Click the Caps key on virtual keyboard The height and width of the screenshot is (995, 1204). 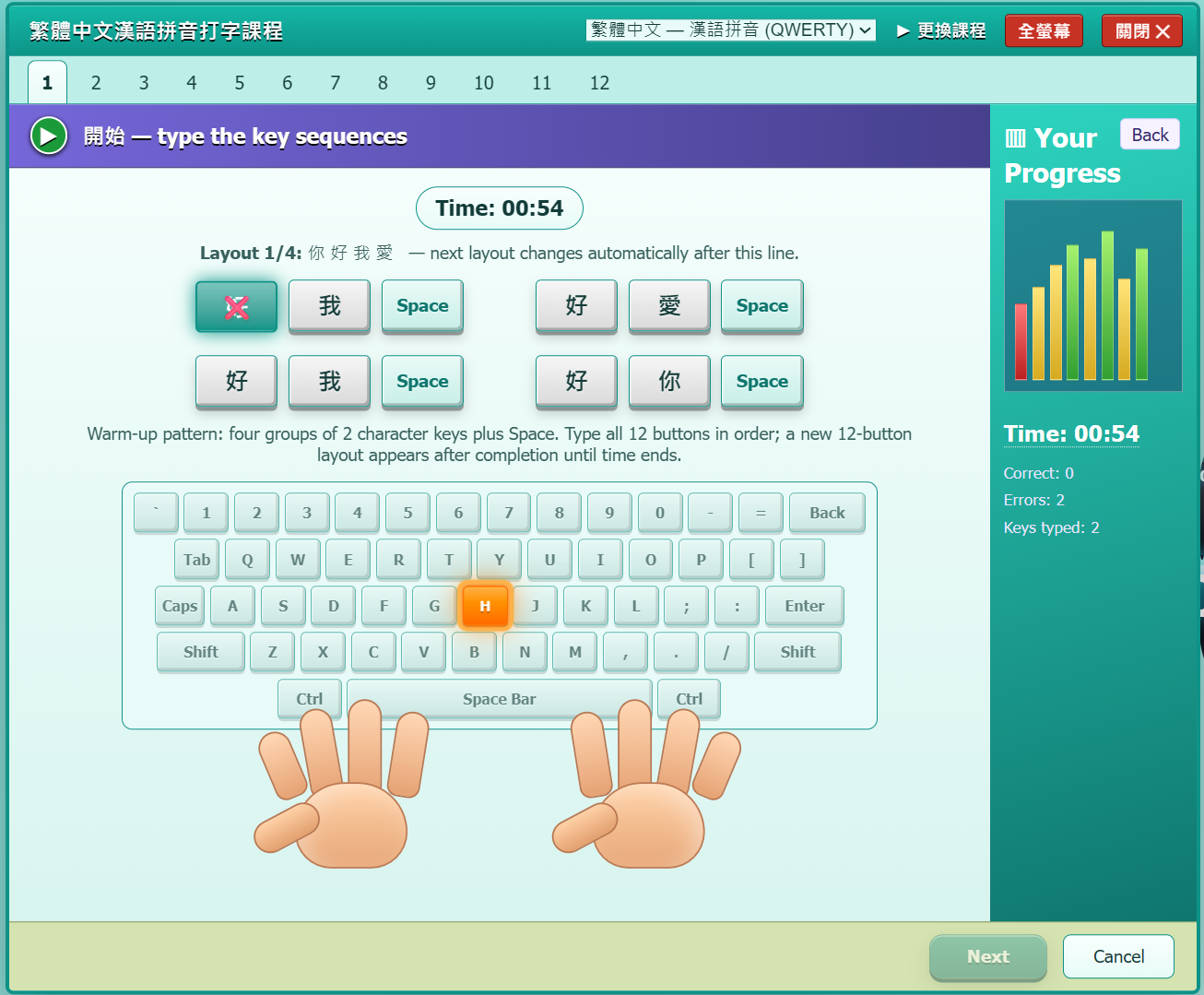pos(180,606)
